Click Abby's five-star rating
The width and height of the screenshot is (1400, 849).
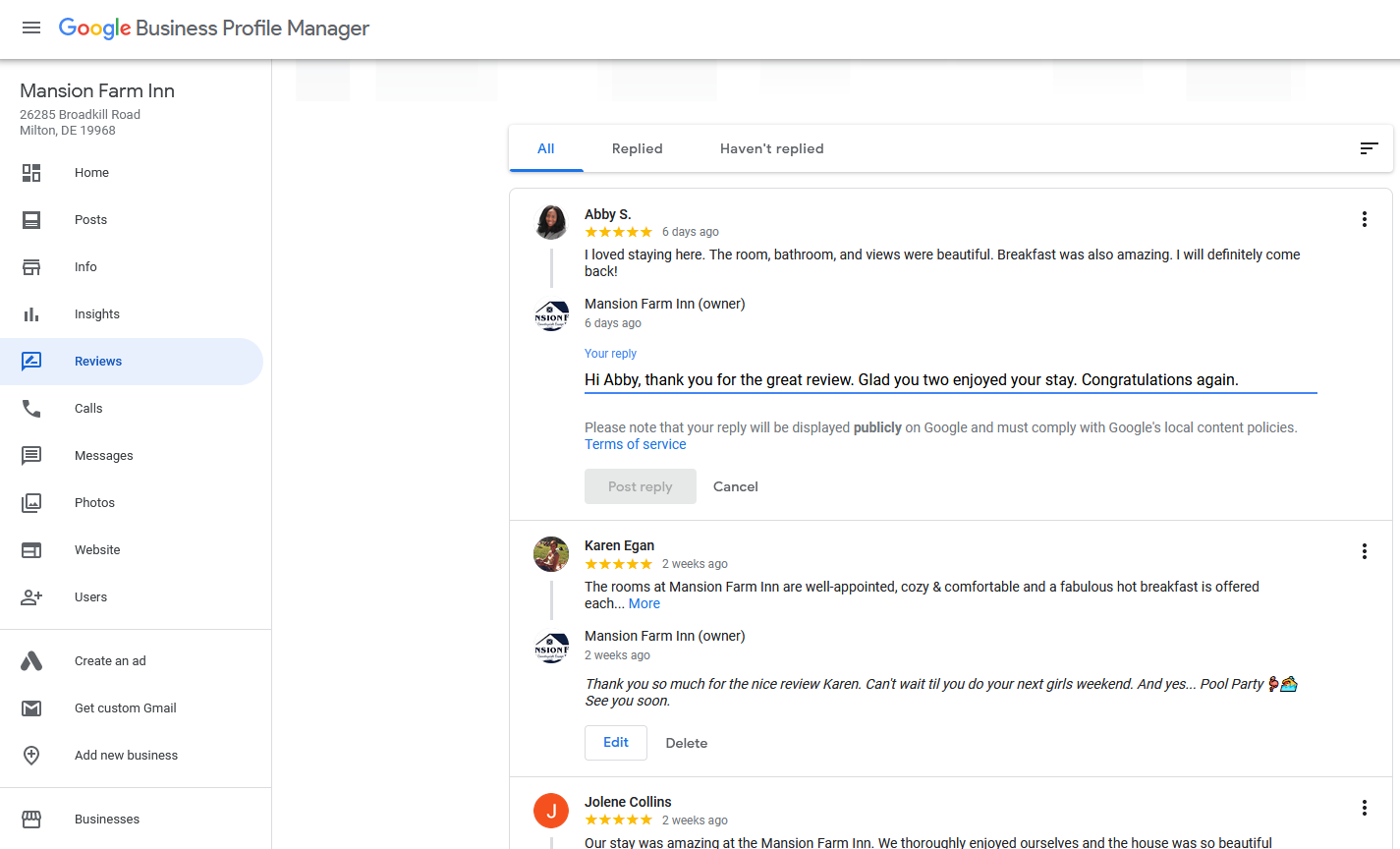tap(618, 232)
